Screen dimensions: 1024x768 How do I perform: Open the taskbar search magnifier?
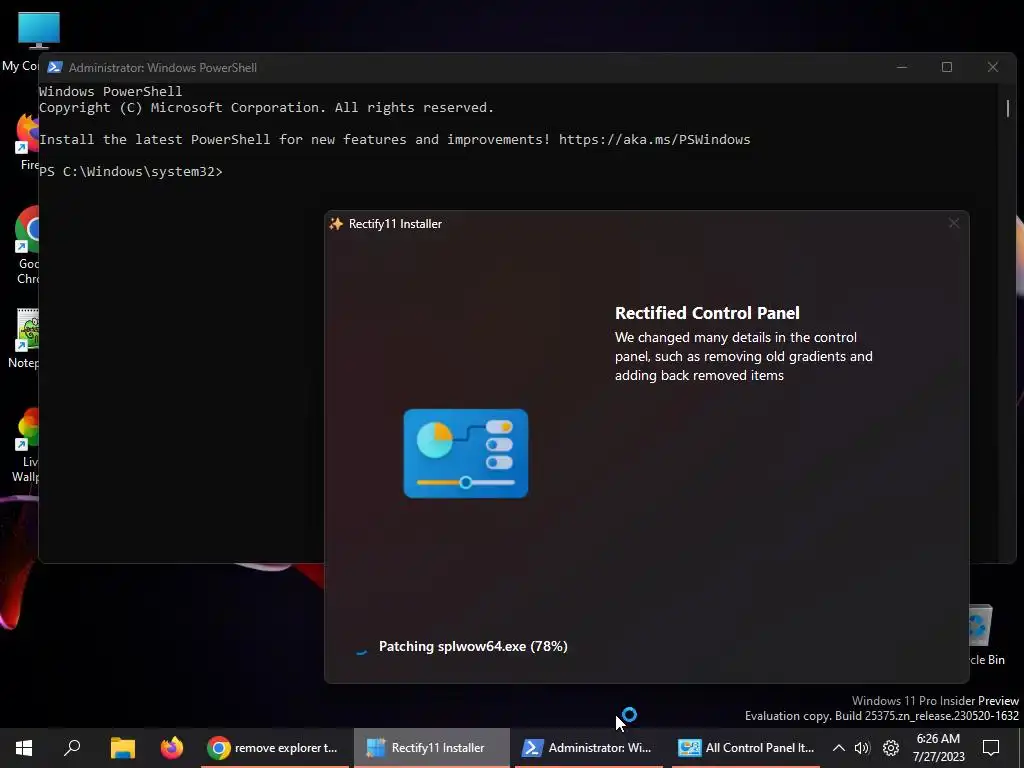pyautogui.click(x=72, y=747)
